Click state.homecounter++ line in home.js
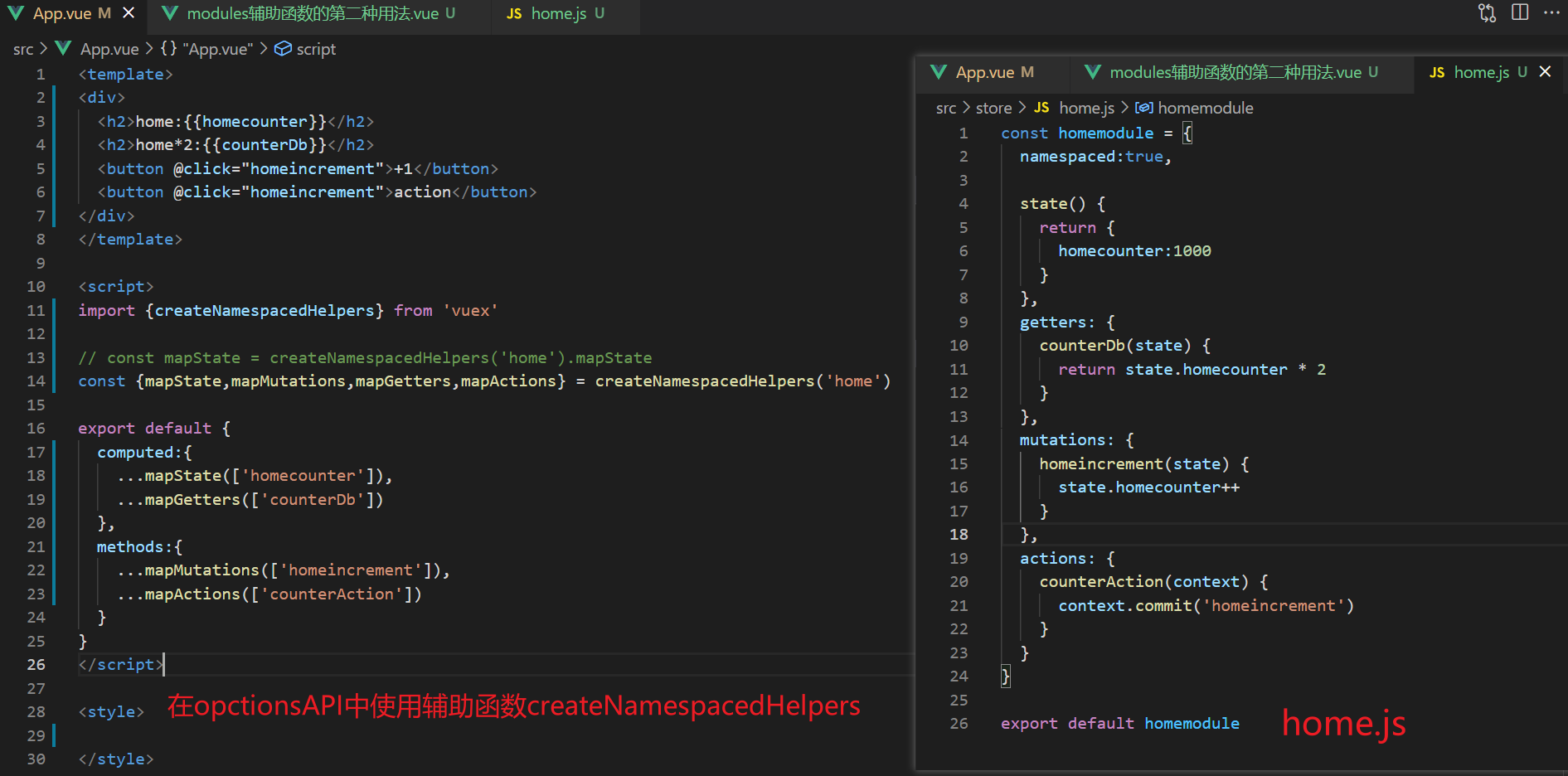The height and width of the screenshot is (776, 1568). click(1148, 487)
